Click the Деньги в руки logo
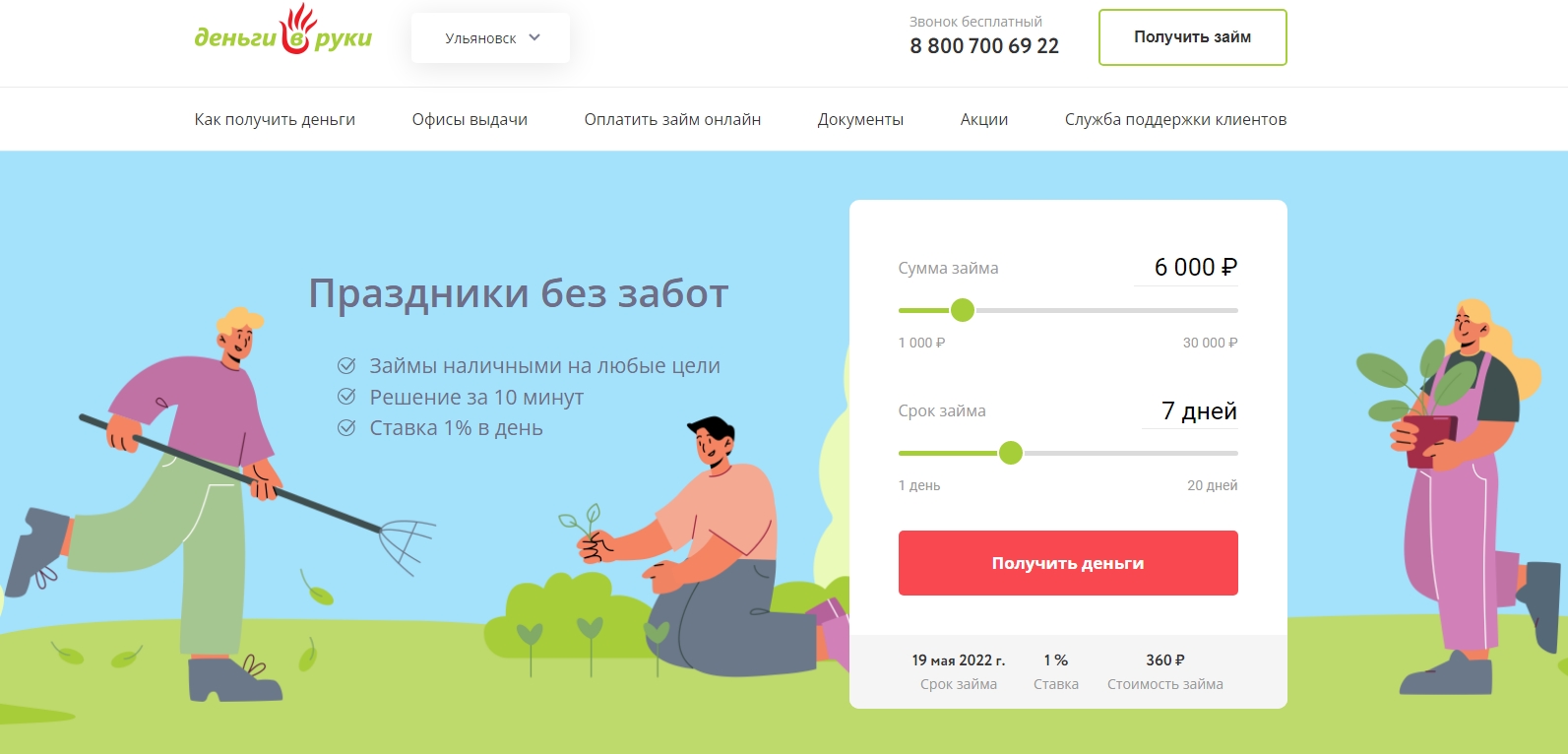Viewport: 1568px width, 754px height. tap(283, 31)
